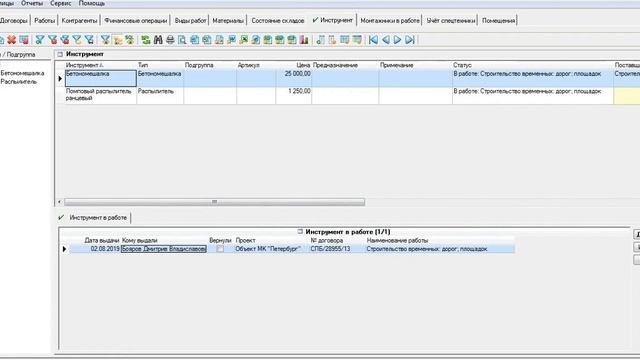Sort by the Цена column header

(x=293, y=65)
